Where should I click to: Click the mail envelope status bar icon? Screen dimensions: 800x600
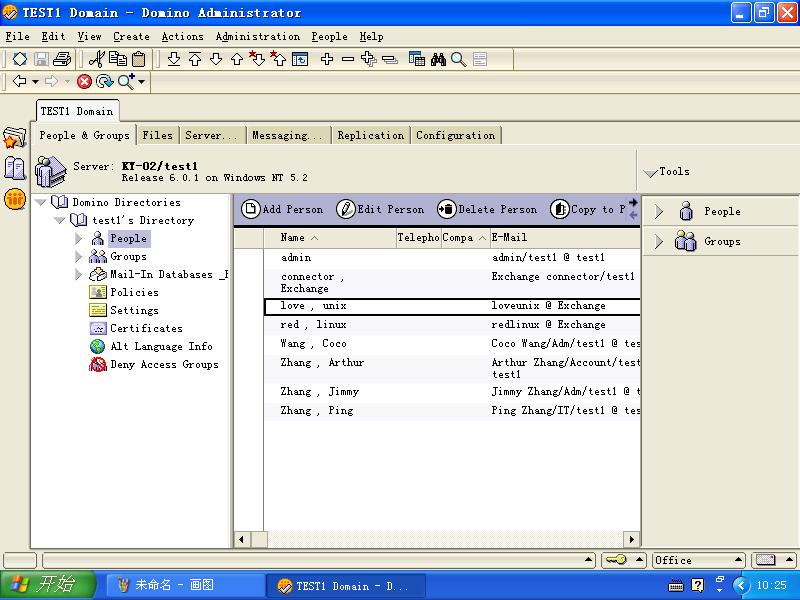(x=766, y=560)
